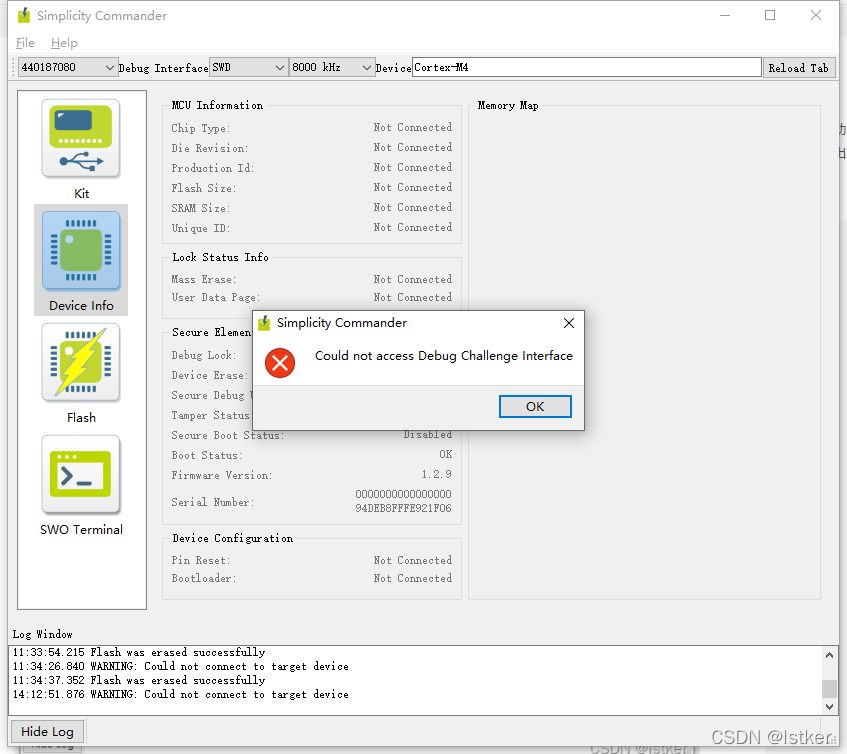Click the Device Erase label

tap(210, 375)
